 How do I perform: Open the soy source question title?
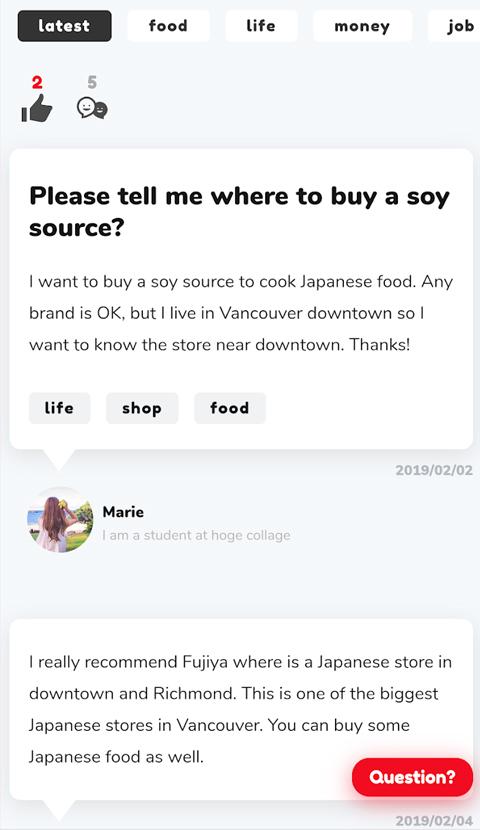pos(239,212)
